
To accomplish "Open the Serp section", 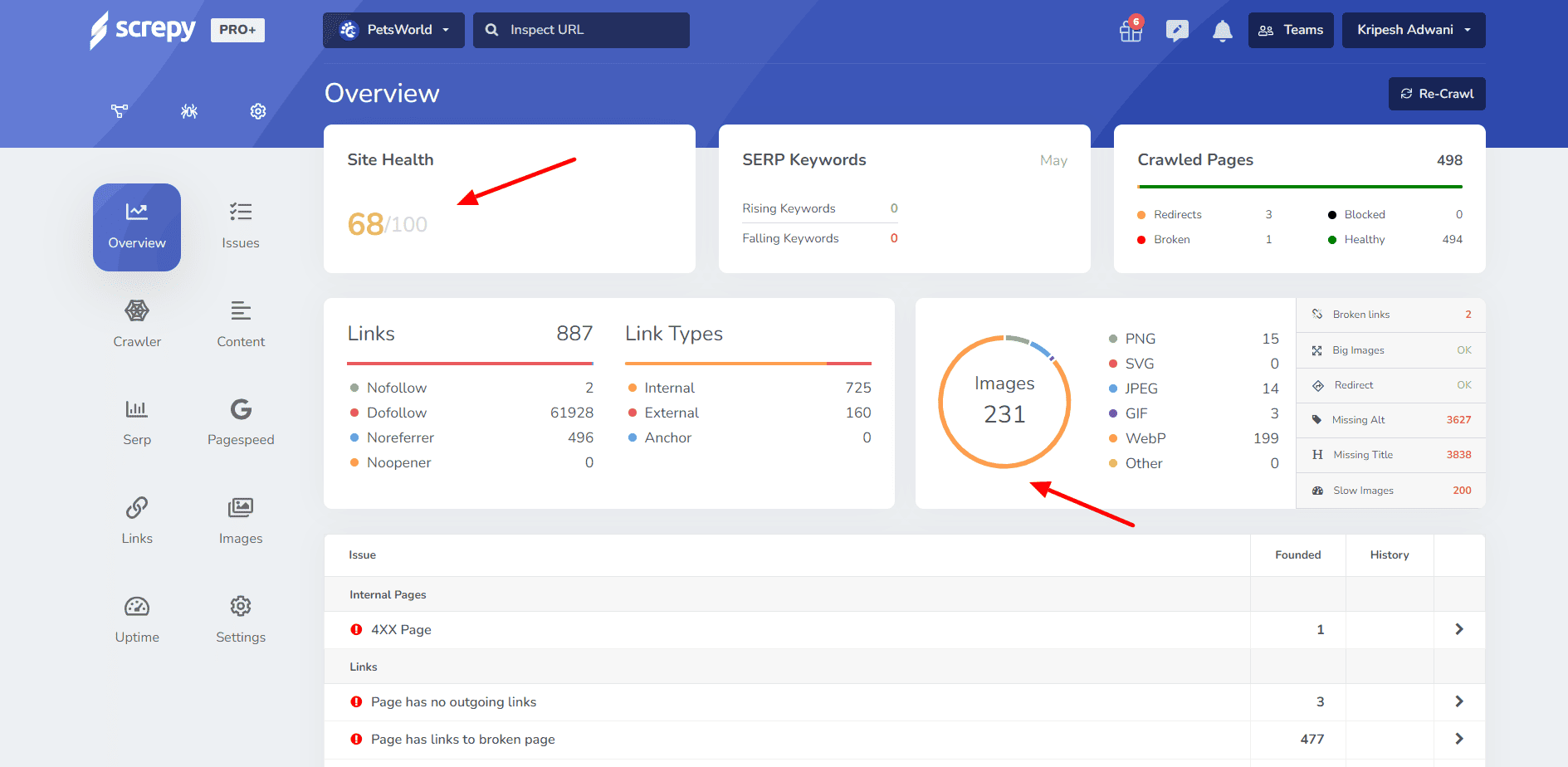I will [137, 422].
